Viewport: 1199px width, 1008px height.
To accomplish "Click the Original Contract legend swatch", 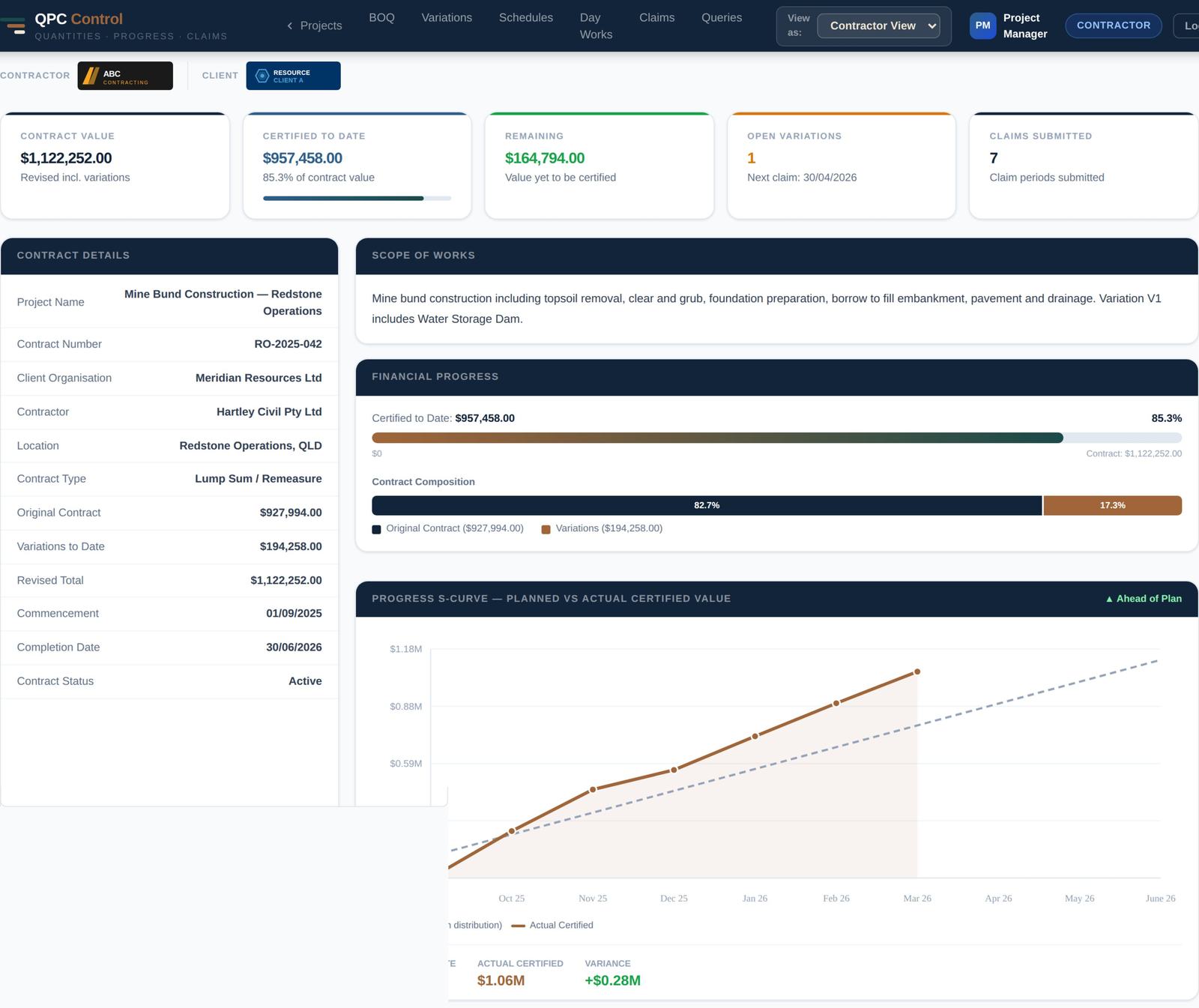I will coord(376,529).
